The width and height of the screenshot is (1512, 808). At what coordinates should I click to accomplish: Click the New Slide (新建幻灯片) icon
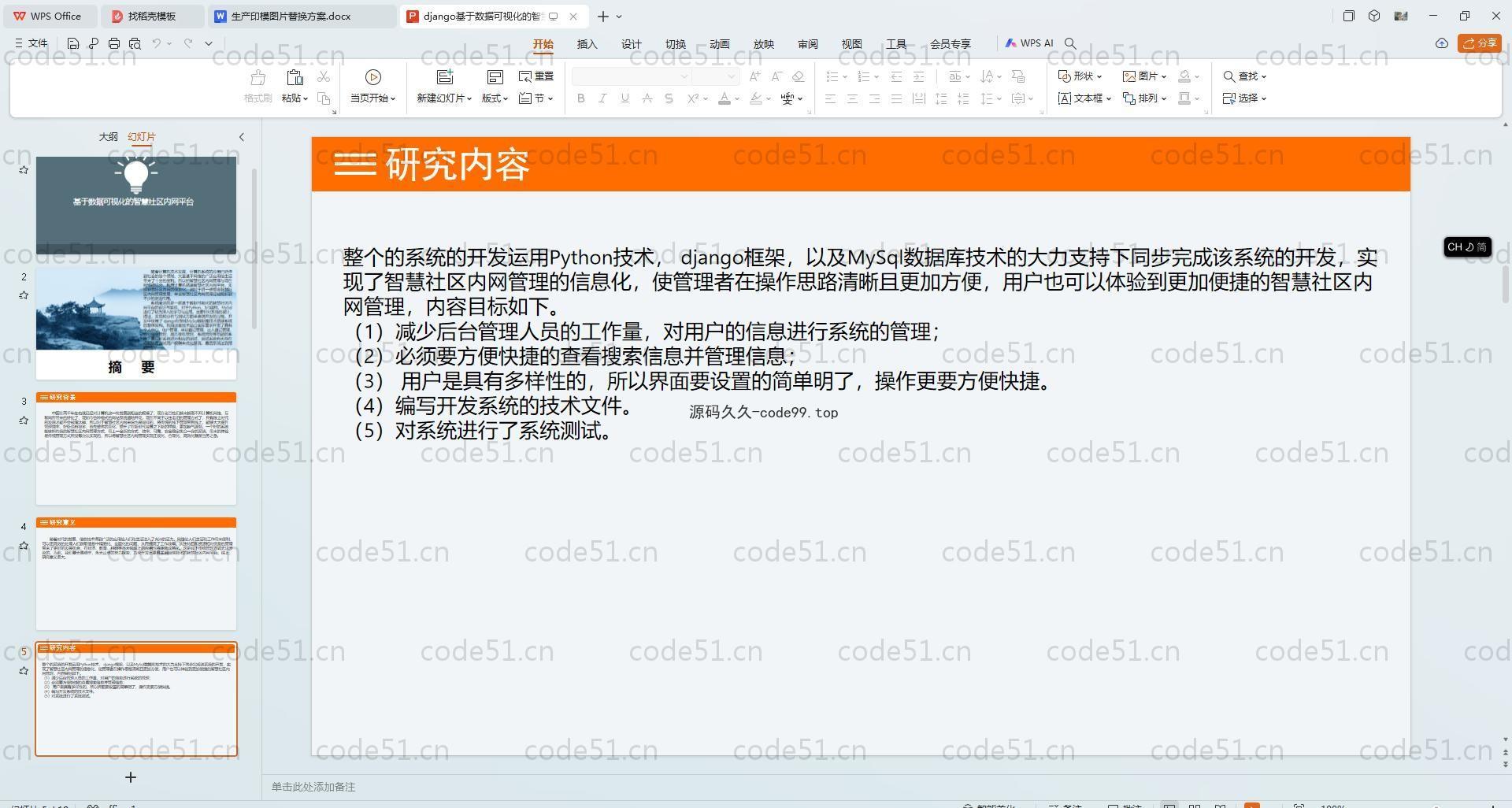click(x=445, y=77)
